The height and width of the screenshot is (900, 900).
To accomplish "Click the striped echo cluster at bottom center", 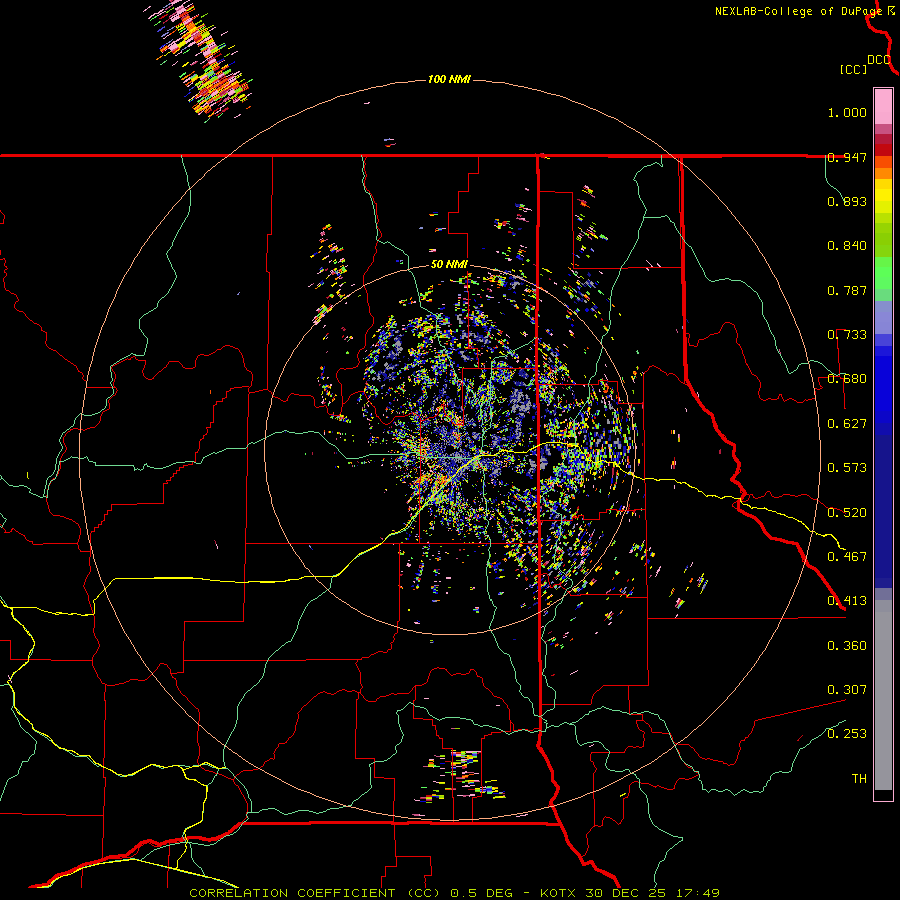I will 462,775.
